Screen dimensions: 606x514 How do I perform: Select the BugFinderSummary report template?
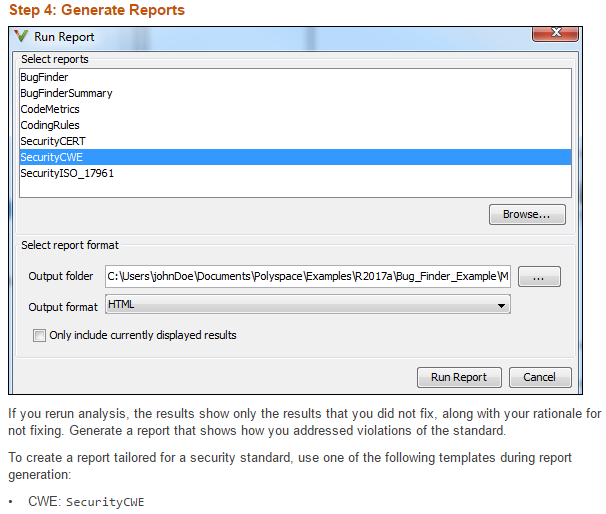click(295, 93)
